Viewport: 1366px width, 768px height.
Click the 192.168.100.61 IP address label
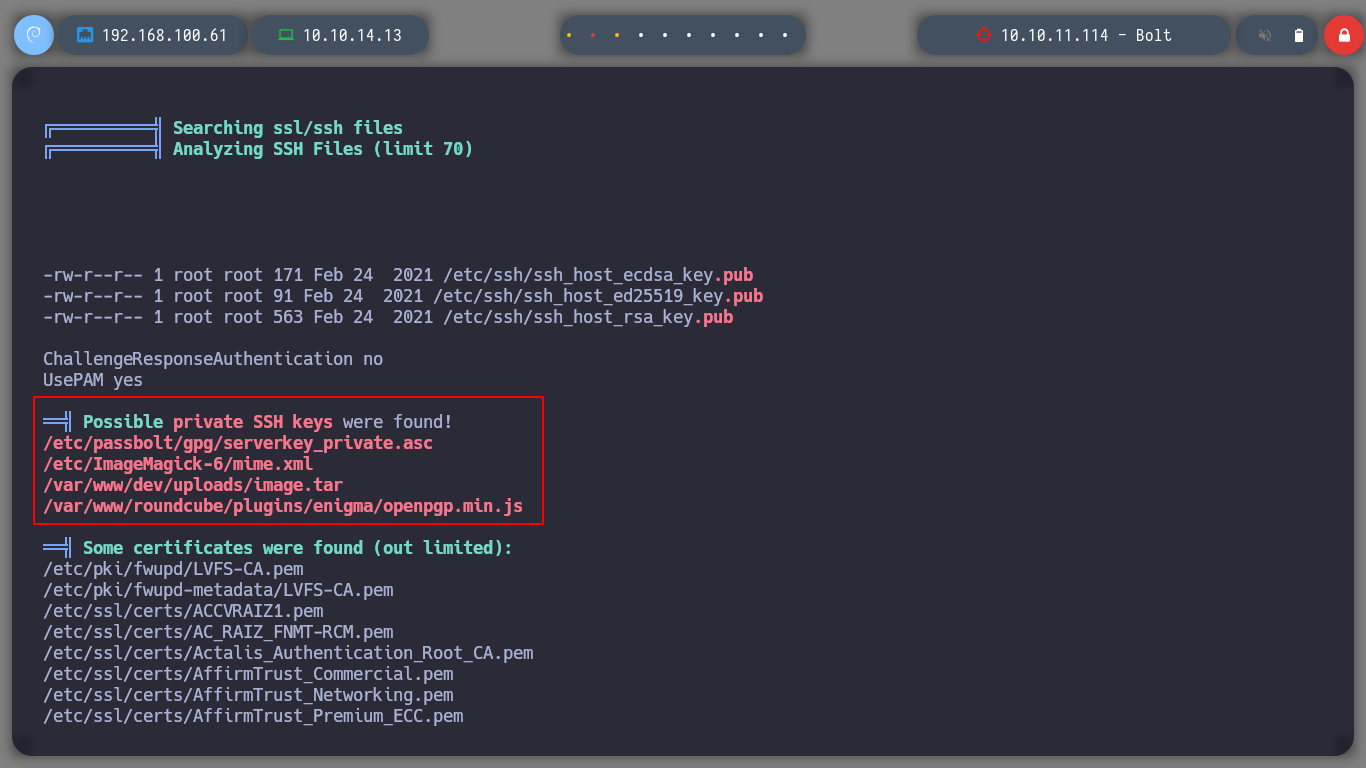click(165, 35)
